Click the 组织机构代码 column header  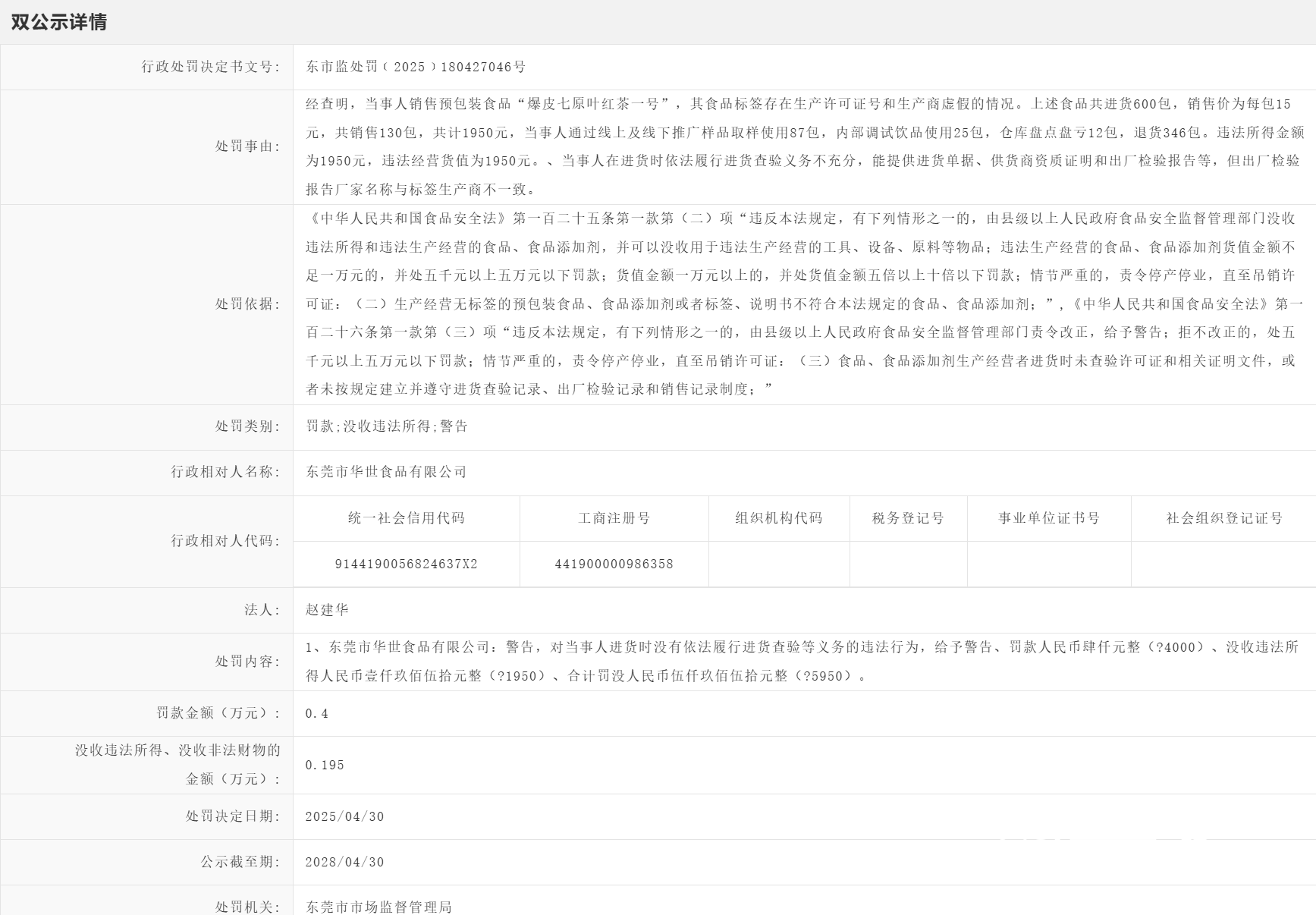779,518
